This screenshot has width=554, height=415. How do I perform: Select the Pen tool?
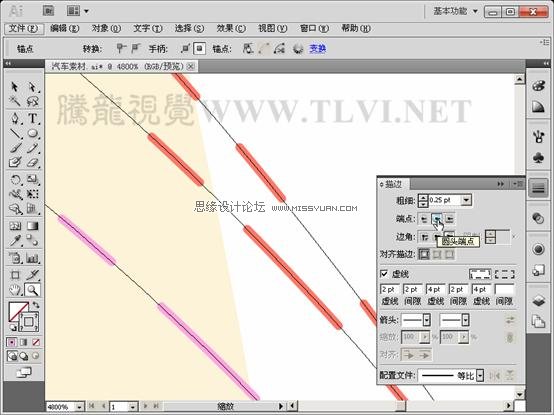(x=14, y=118)
